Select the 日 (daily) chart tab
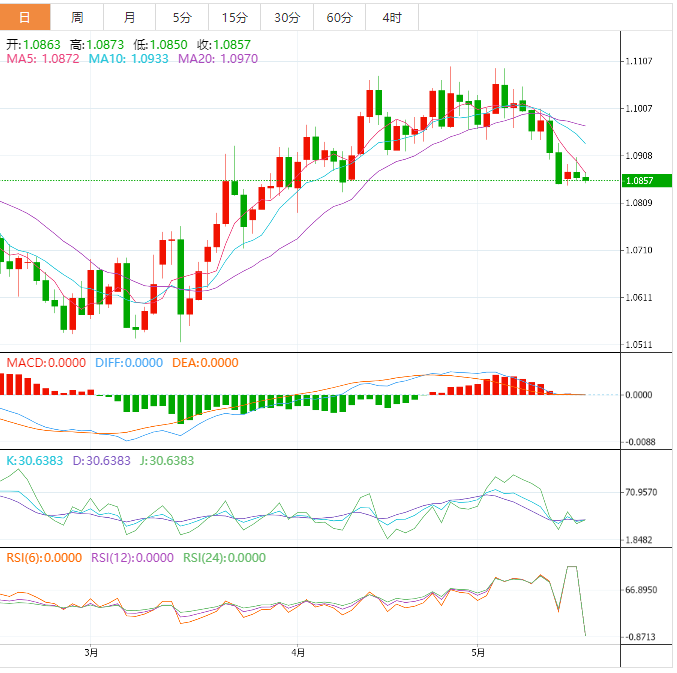 click(x=25, y=17)
